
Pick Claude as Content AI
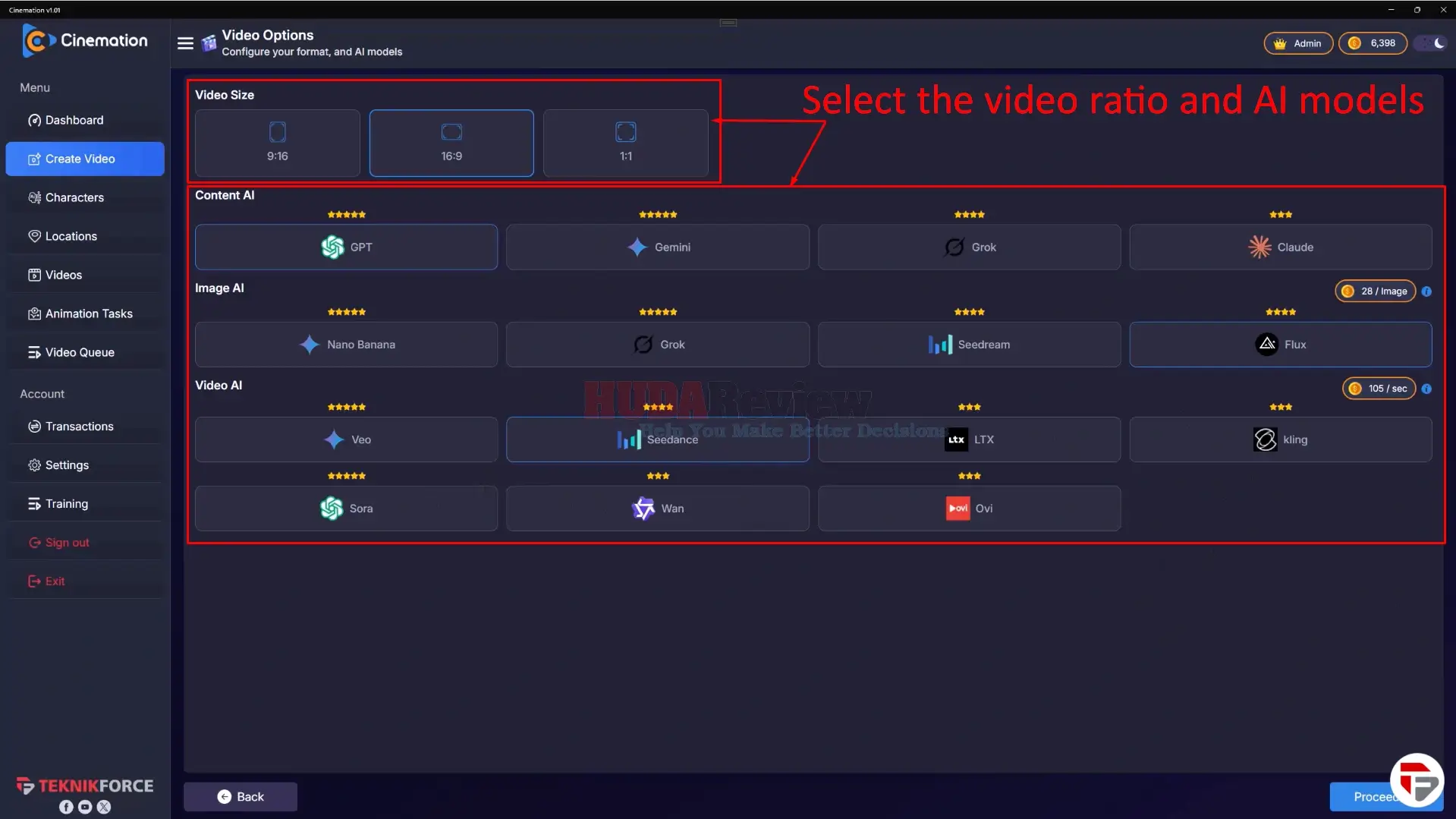(x=1281, y=247)
